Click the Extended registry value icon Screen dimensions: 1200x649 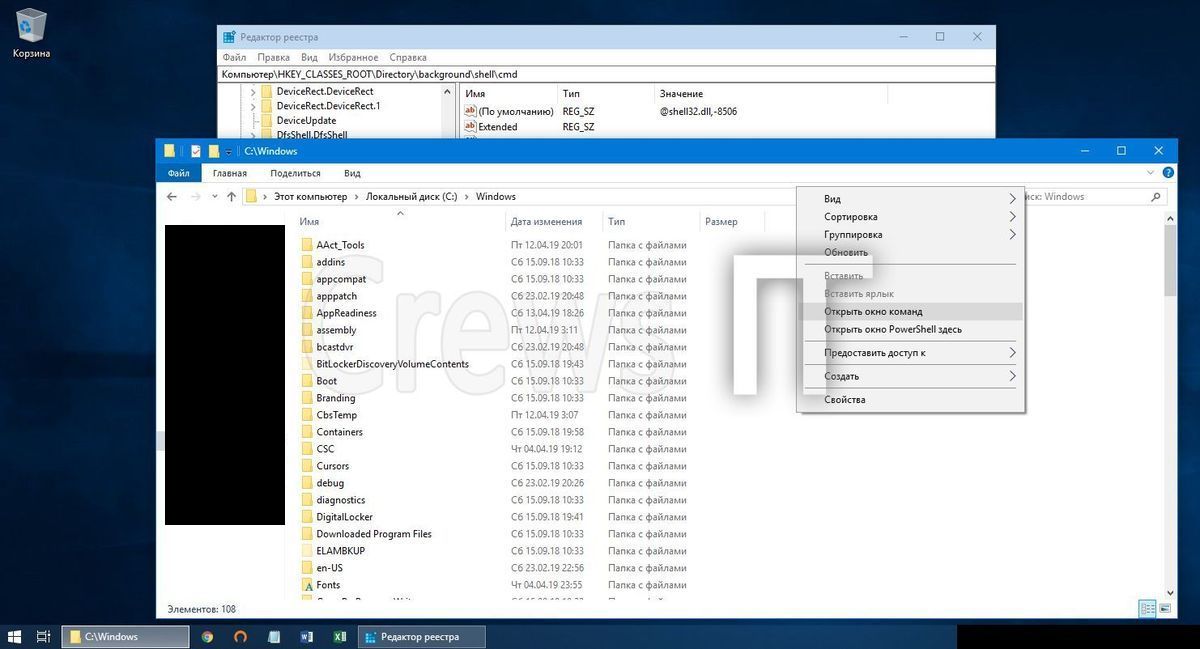[470, 127]
